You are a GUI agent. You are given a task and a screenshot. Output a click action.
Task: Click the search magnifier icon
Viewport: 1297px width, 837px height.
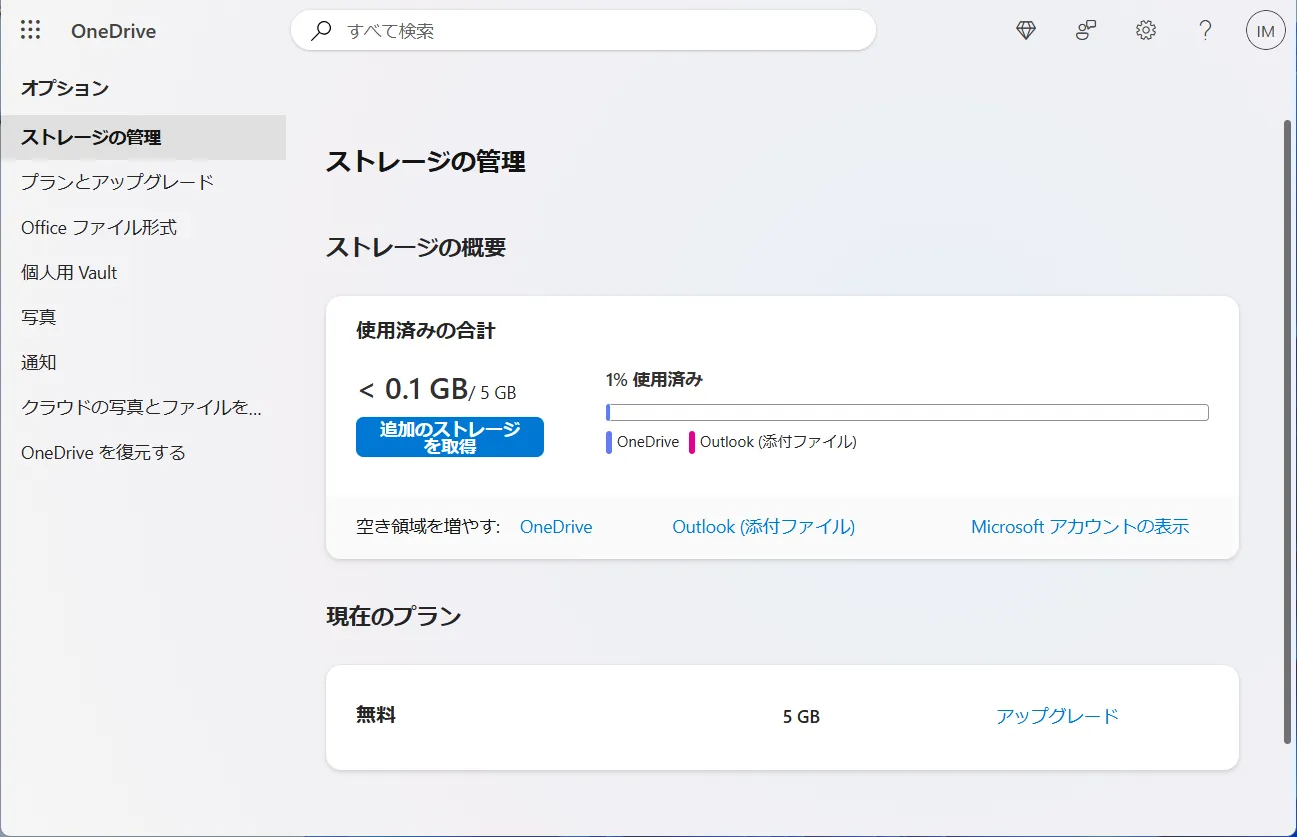tap(321, 31)
